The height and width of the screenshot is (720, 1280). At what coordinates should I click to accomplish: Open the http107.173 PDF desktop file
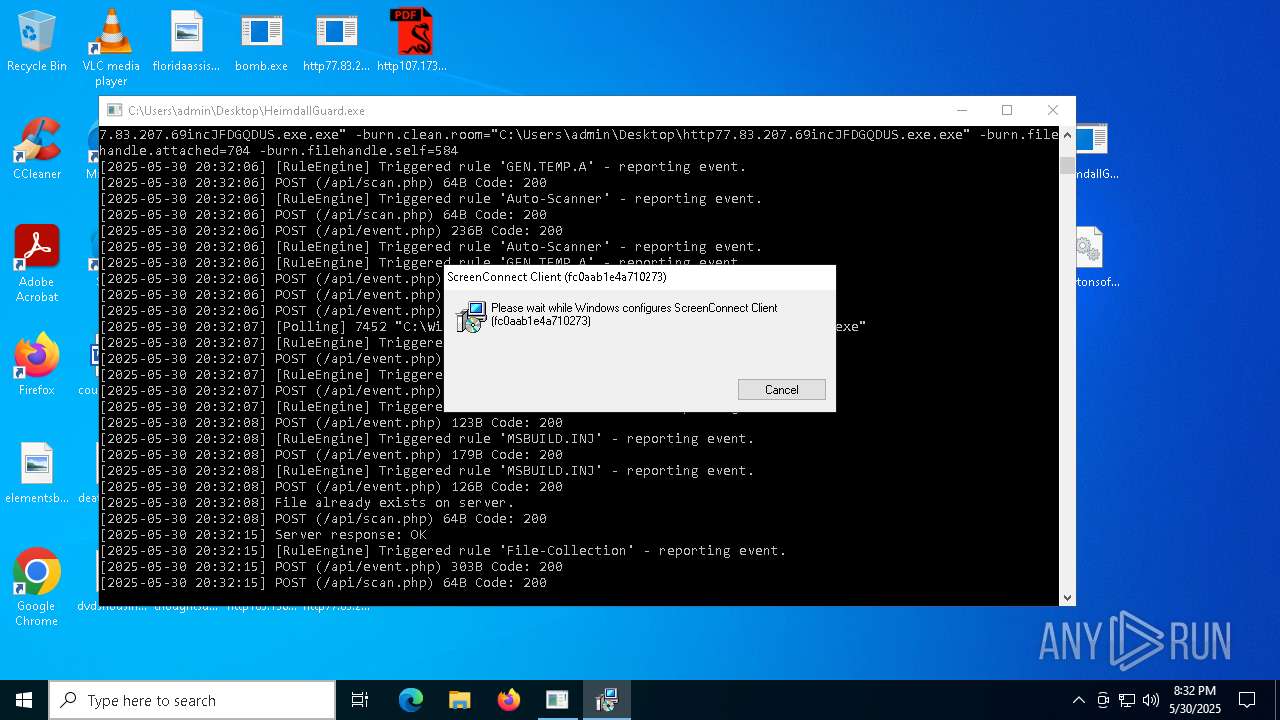tap(411, 42)
